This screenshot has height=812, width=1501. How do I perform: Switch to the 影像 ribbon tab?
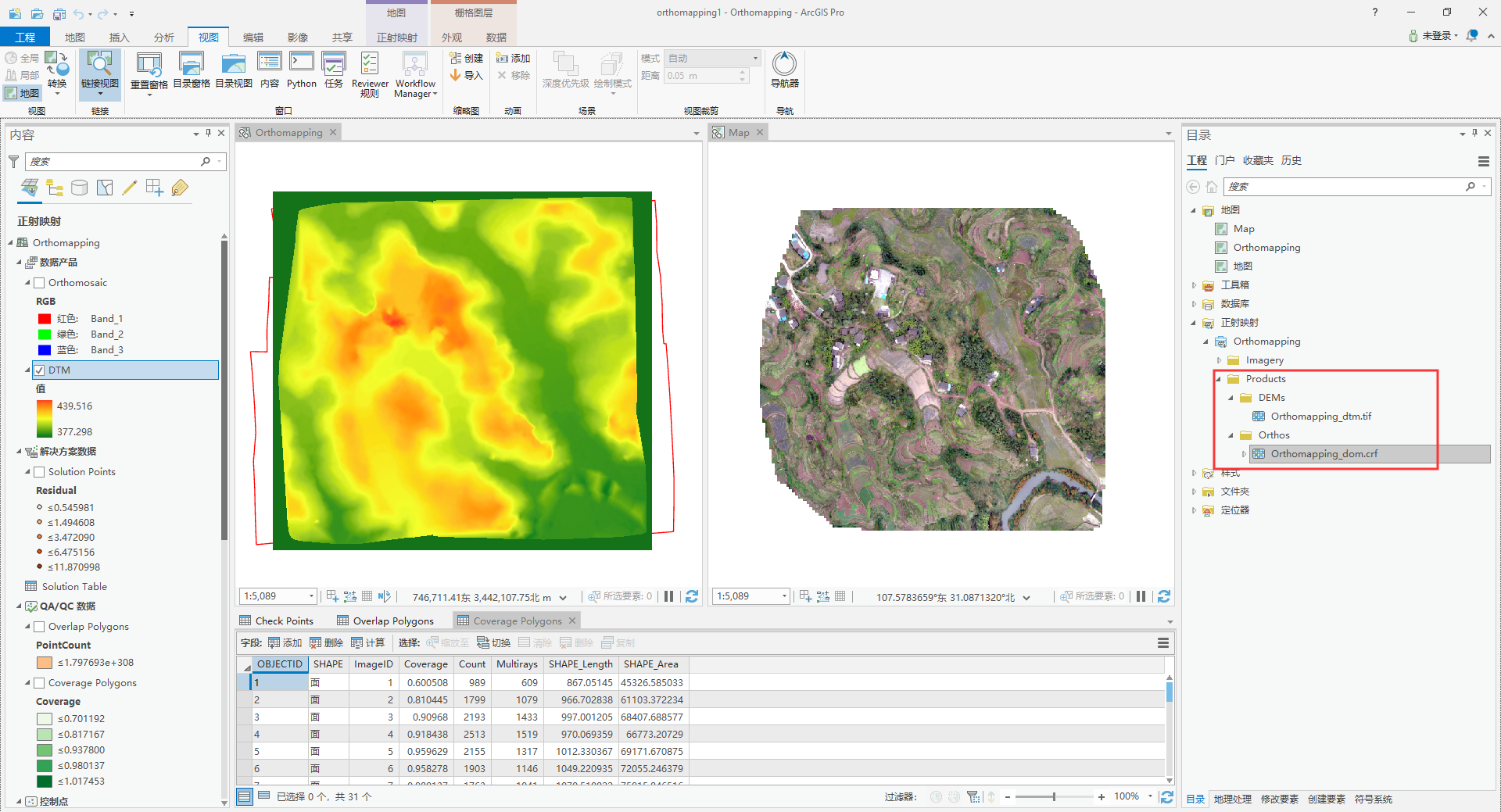[x=297, y=37]
